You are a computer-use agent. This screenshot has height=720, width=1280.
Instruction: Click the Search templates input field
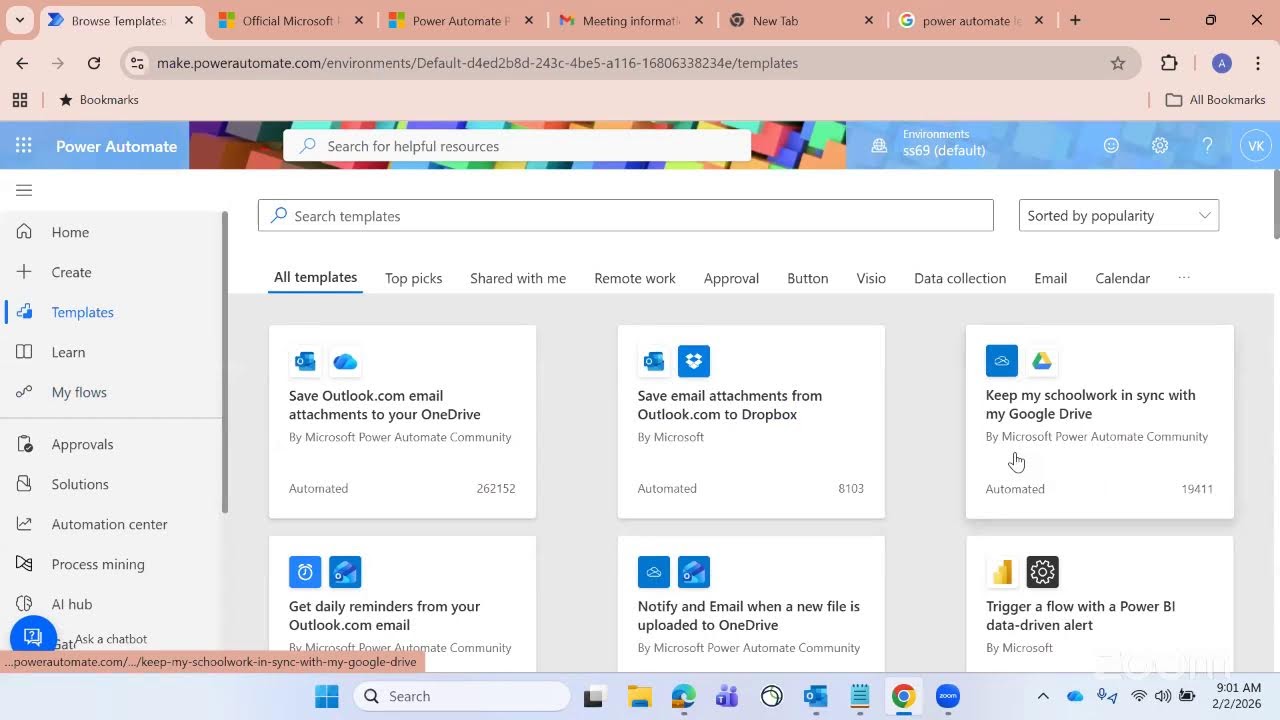coord(626,216)
